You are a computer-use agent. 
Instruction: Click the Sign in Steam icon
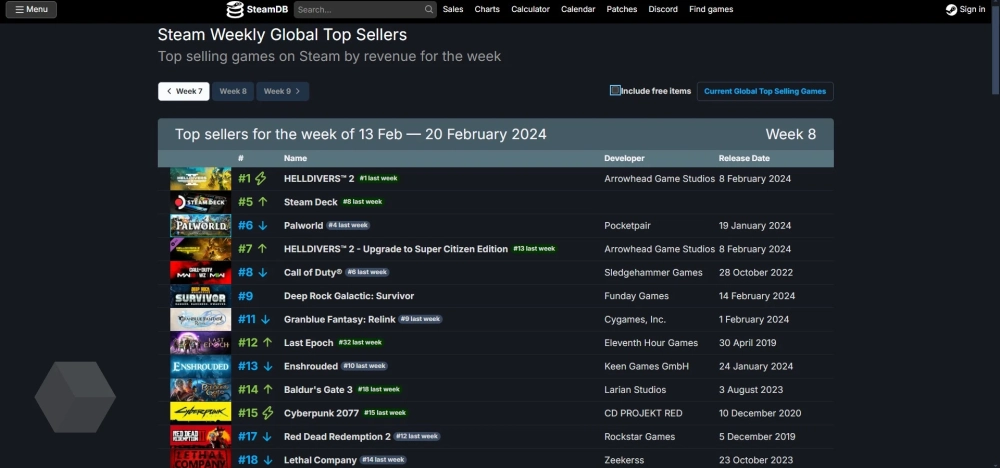click(x=951, y=10)
